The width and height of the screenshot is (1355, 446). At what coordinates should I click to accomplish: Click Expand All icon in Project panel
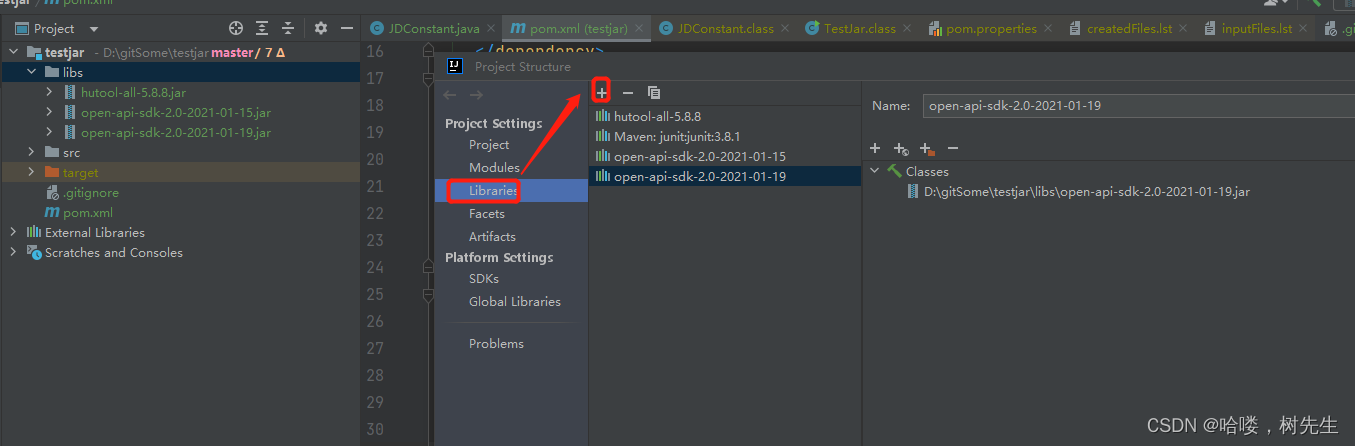click(262, 29)
